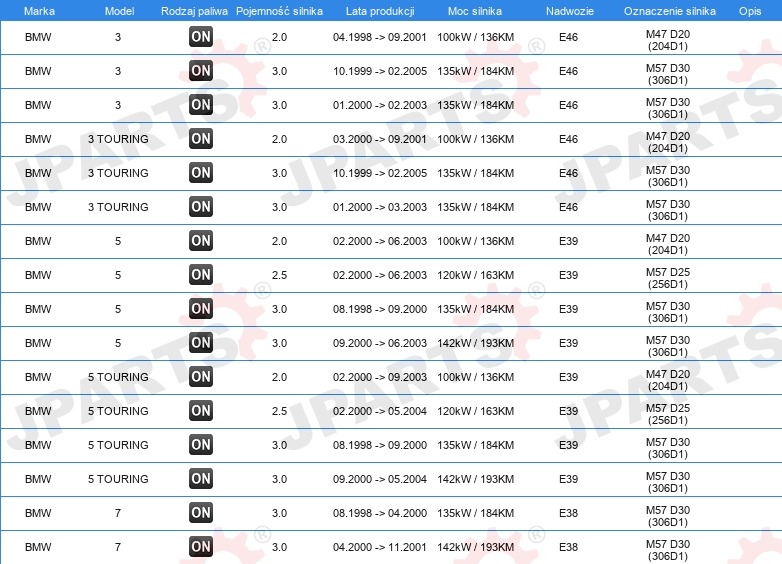Image resolution: width=782 pixels, height=564 pixels.
Task: Select E46 in the 01.2000 -> 03.2003 row
Action: point(569,207)
